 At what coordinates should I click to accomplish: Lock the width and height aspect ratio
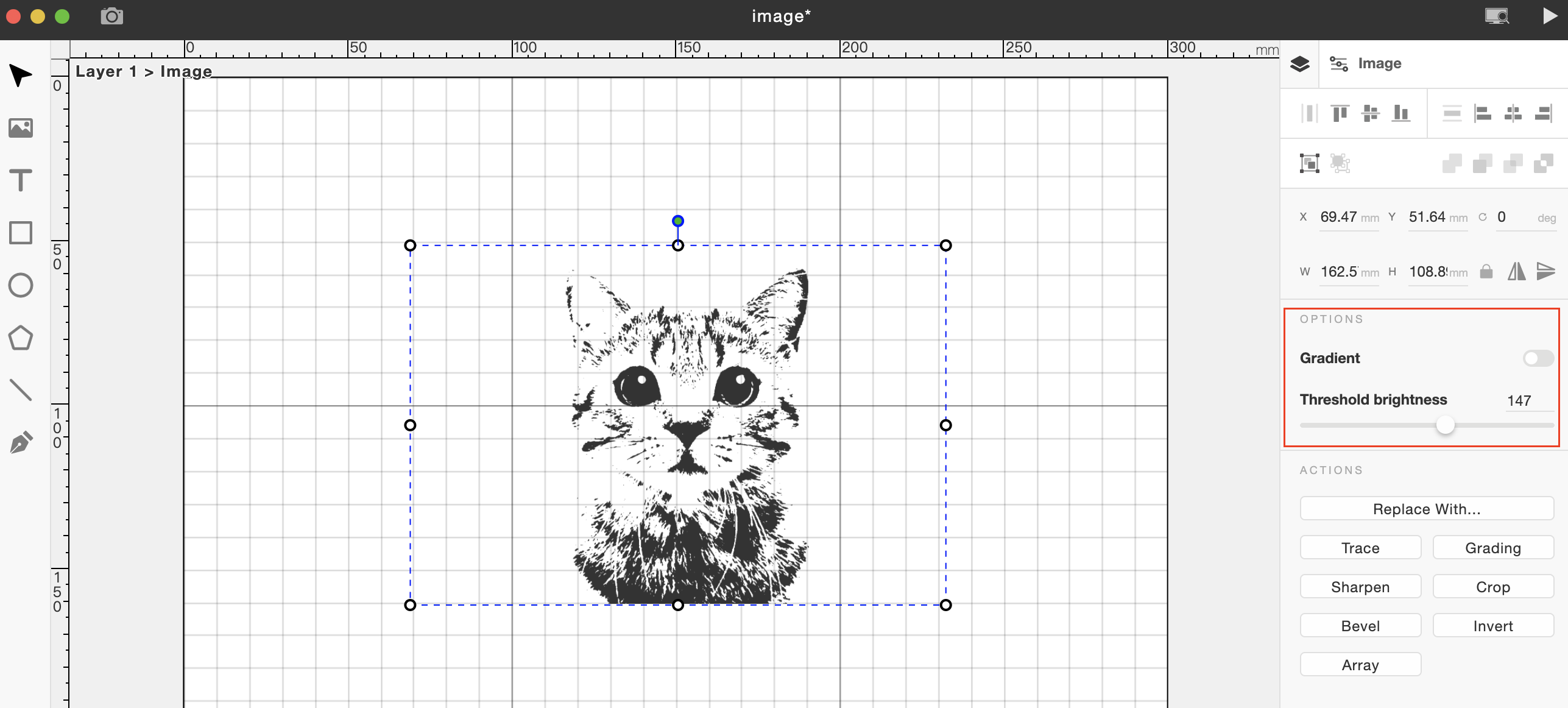tap(1486, 272)
